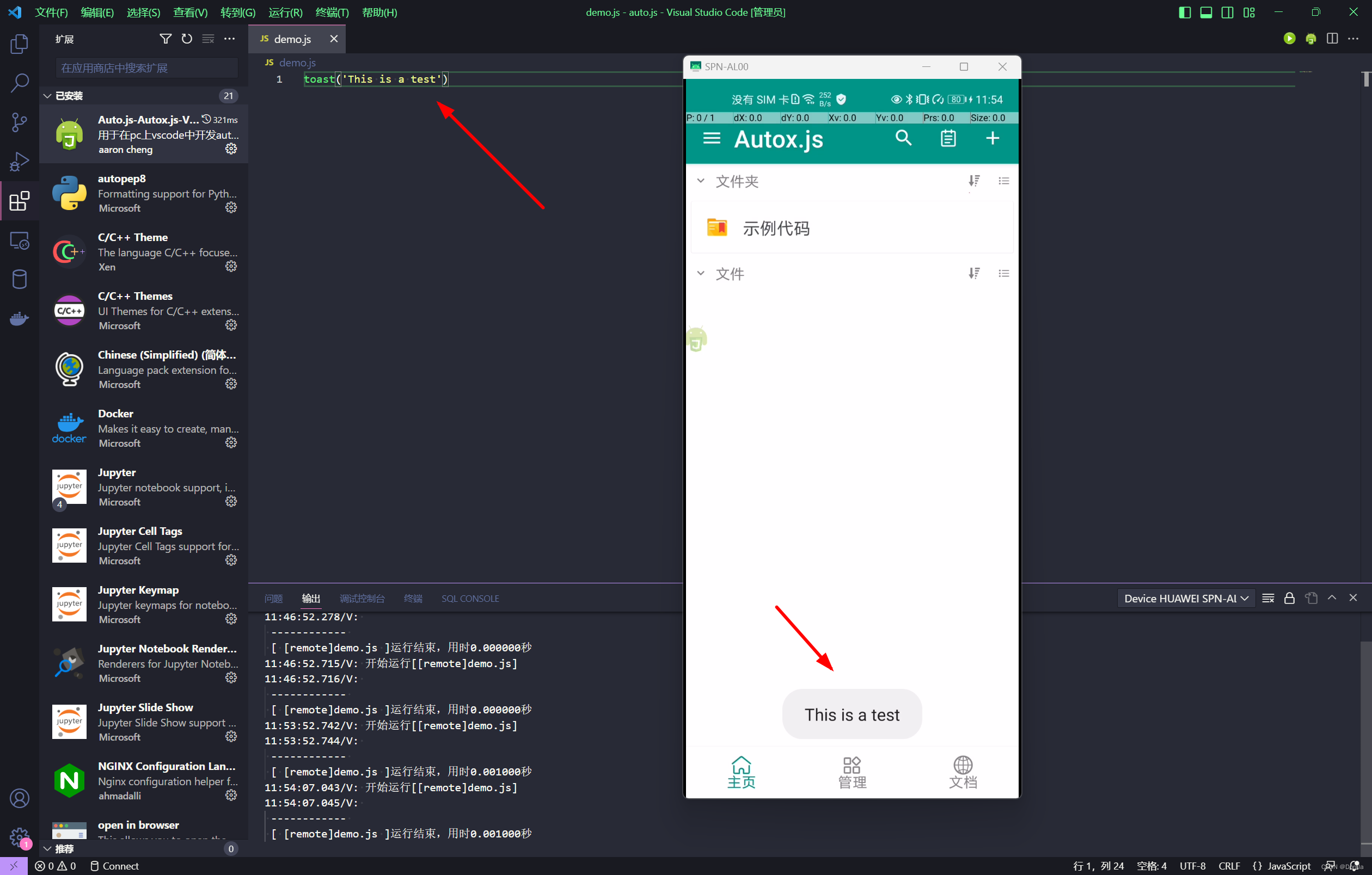The height and width of the screenshot is (875, 1372).
Task: Tap the 文档 tab on phone
Action: (x=963, y=772)
